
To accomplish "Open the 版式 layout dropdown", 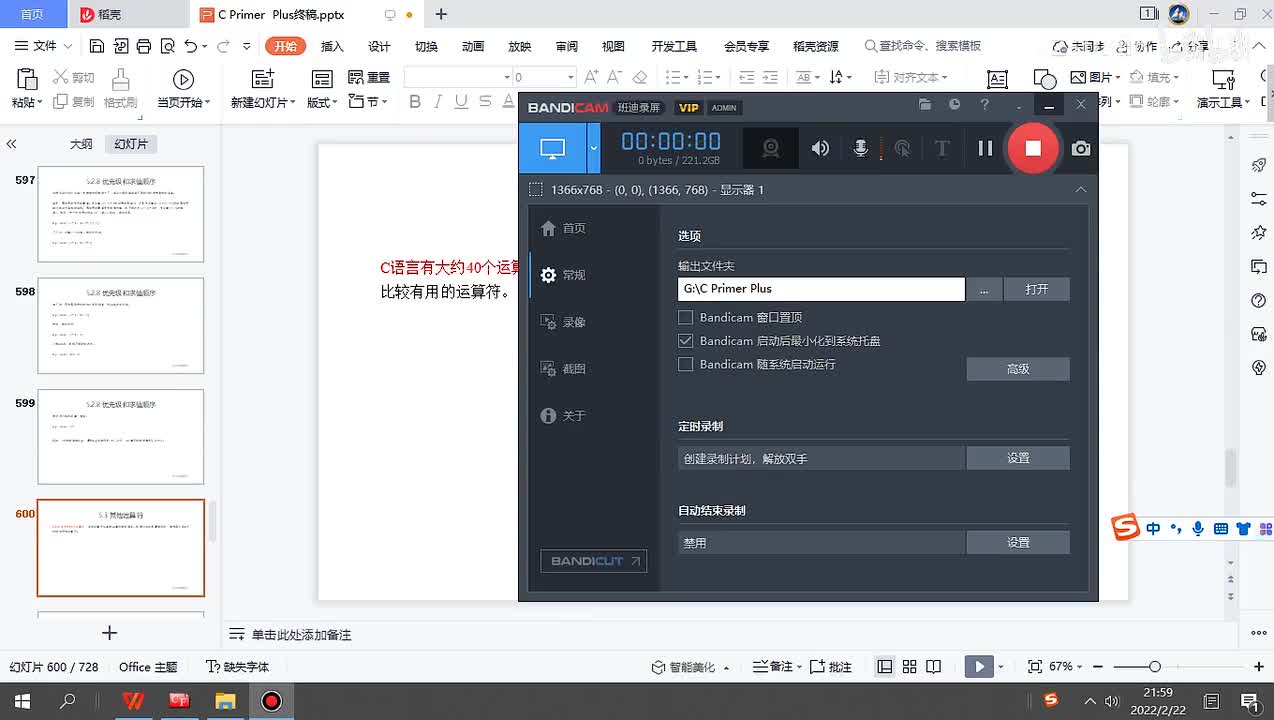I will (x=323, y=102).
